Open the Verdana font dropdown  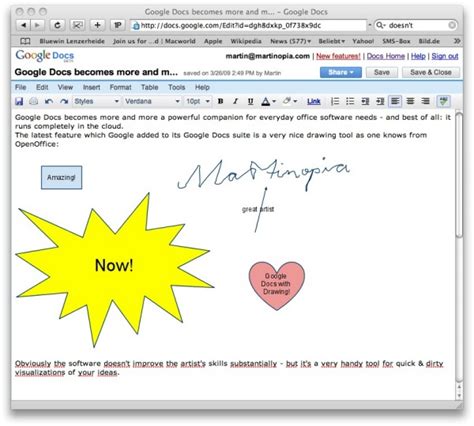152,101
